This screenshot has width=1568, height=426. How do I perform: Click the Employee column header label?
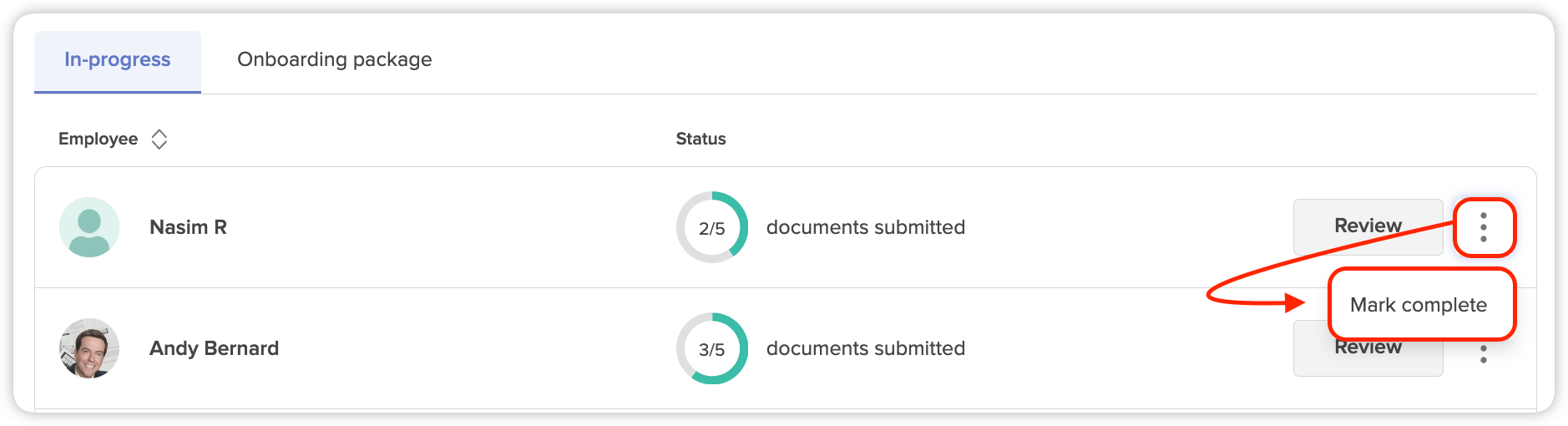[98, 139]
